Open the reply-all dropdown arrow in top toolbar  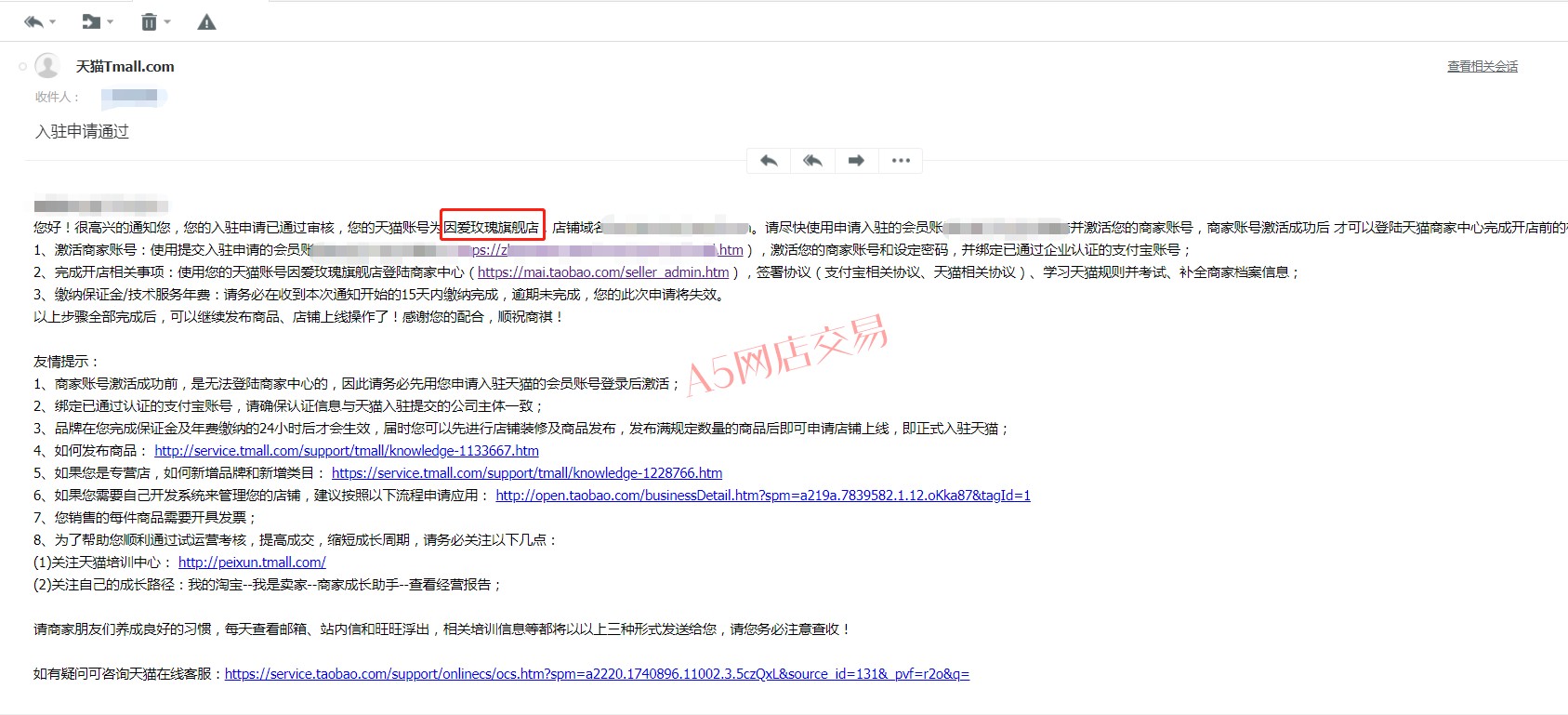pos(52,22)
